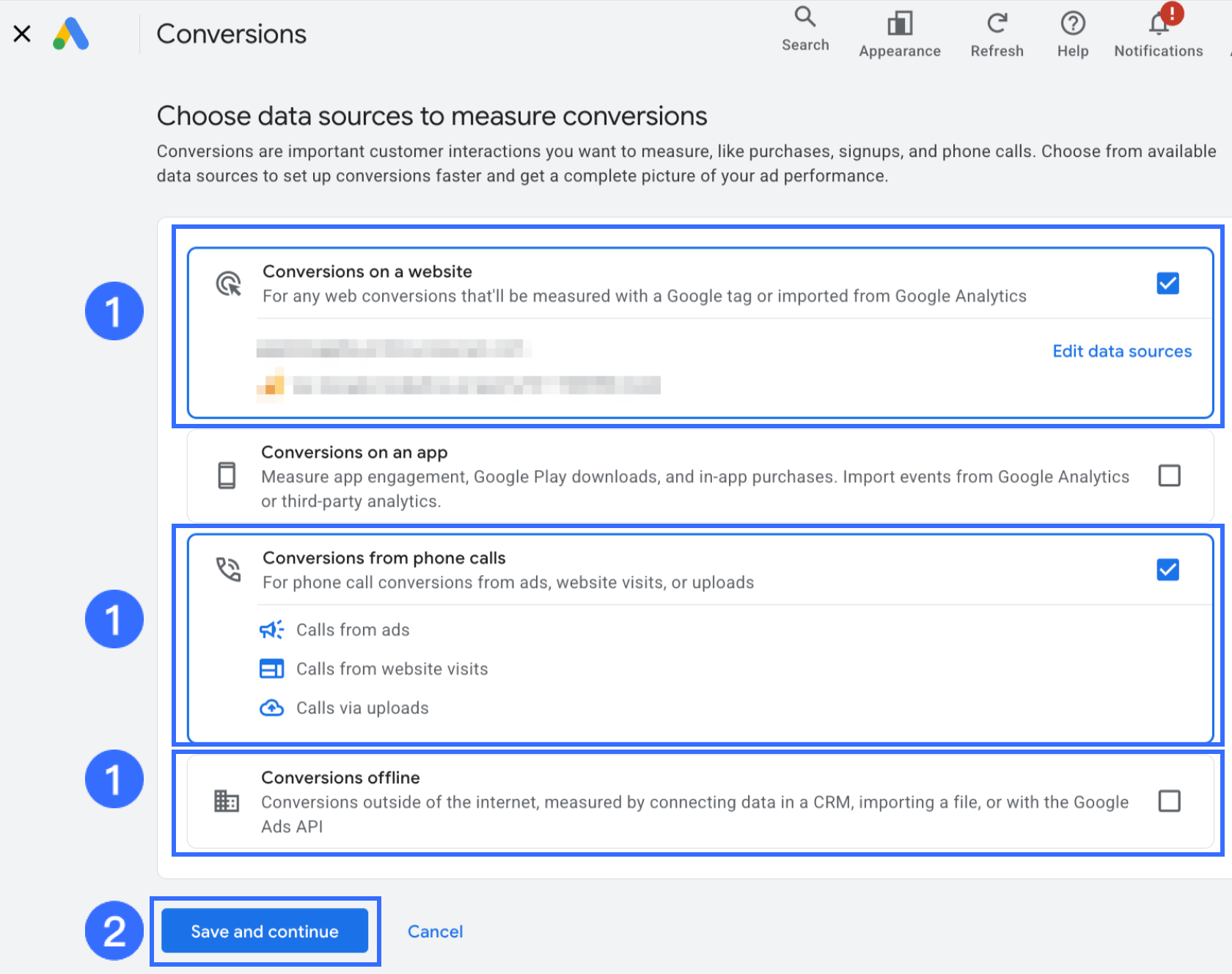Open the Help question mark icon
Image resolution: width=1232 pixels, height=974 pixels.
[x=1073, y=23]
